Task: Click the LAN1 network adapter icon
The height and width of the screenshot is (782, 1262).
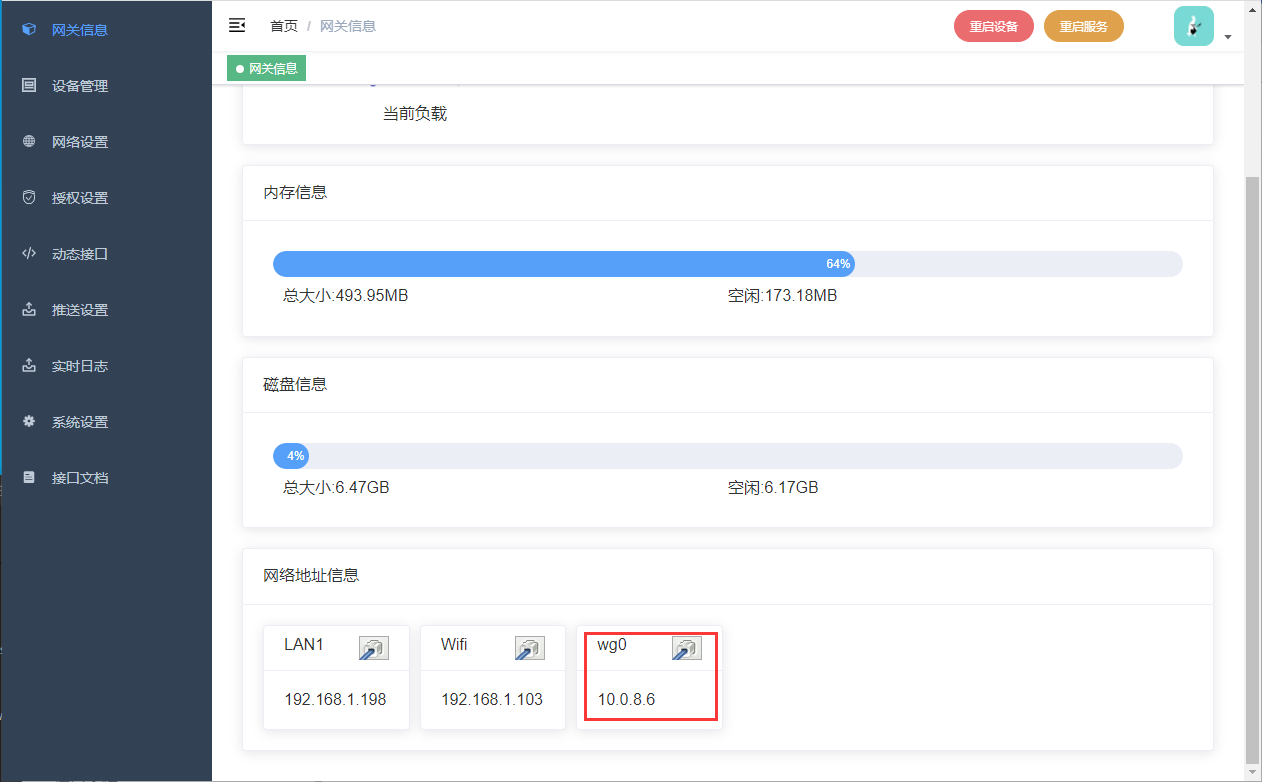Action: point(373,648)
